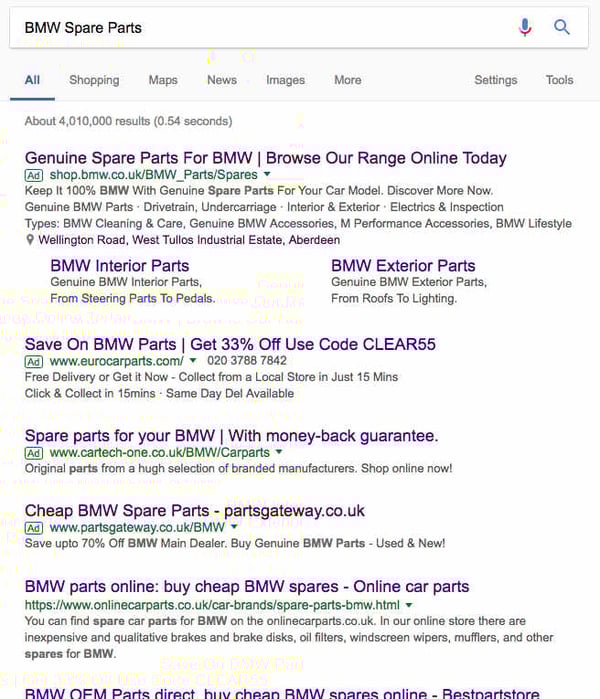The width and height of the screenshot is (600, 699).
Task: Open search Tools
Action: 559,80
